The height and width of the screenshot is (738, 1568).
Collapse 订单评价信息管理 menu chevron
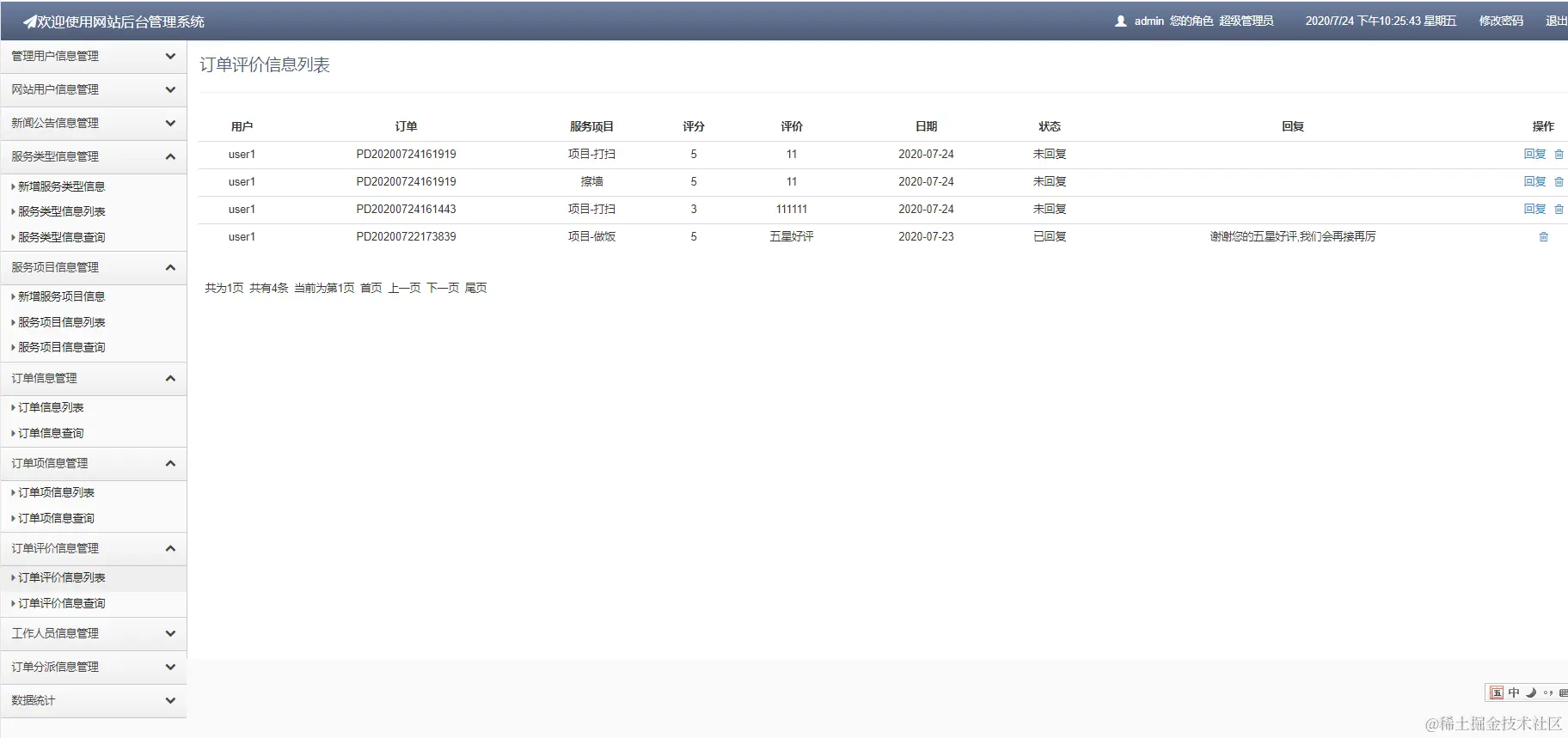(170, 548)
